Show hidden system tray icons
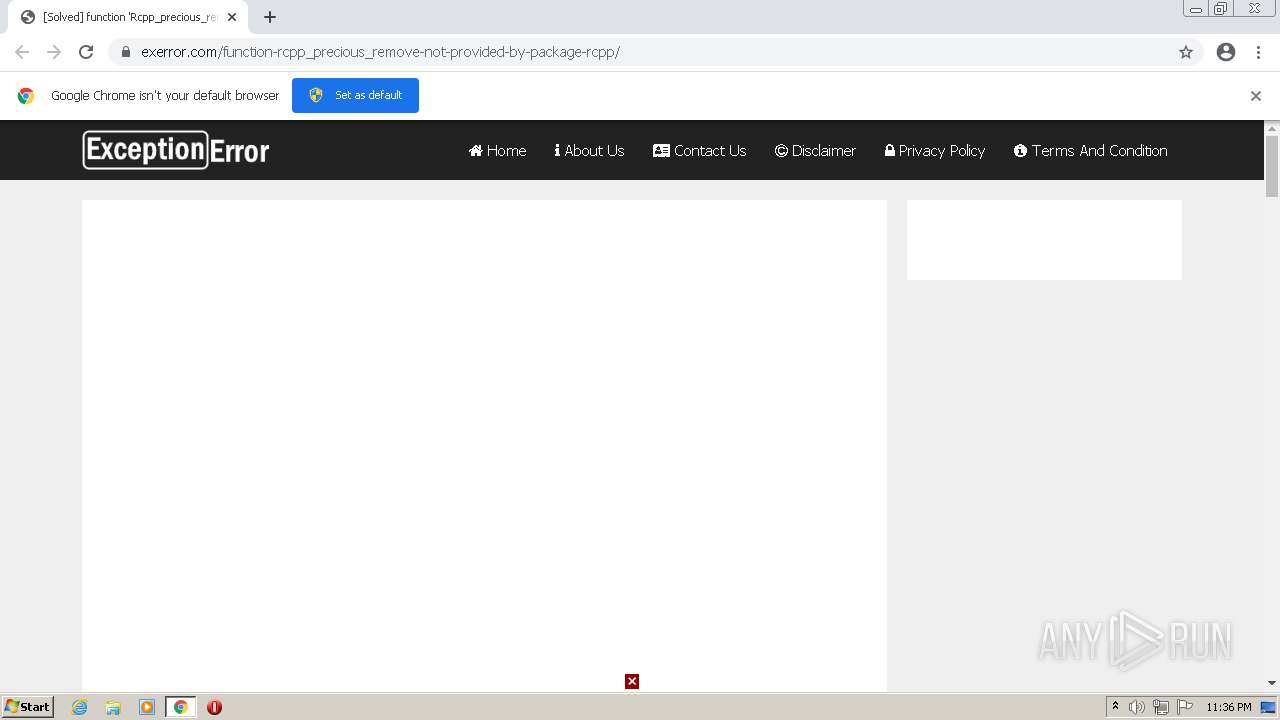 coord(1115,707)
